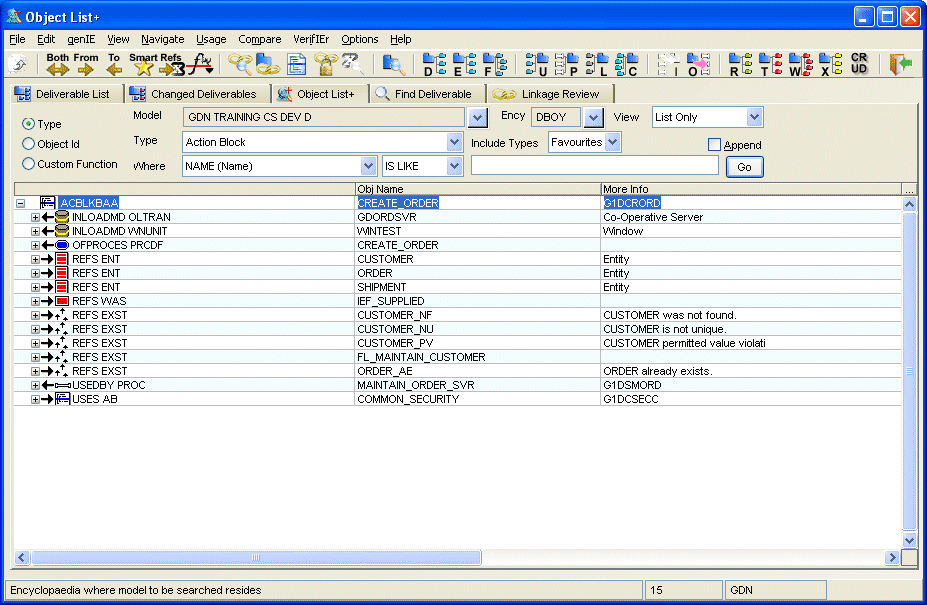Select the Object Id radio button

click(x=28, y=144)
